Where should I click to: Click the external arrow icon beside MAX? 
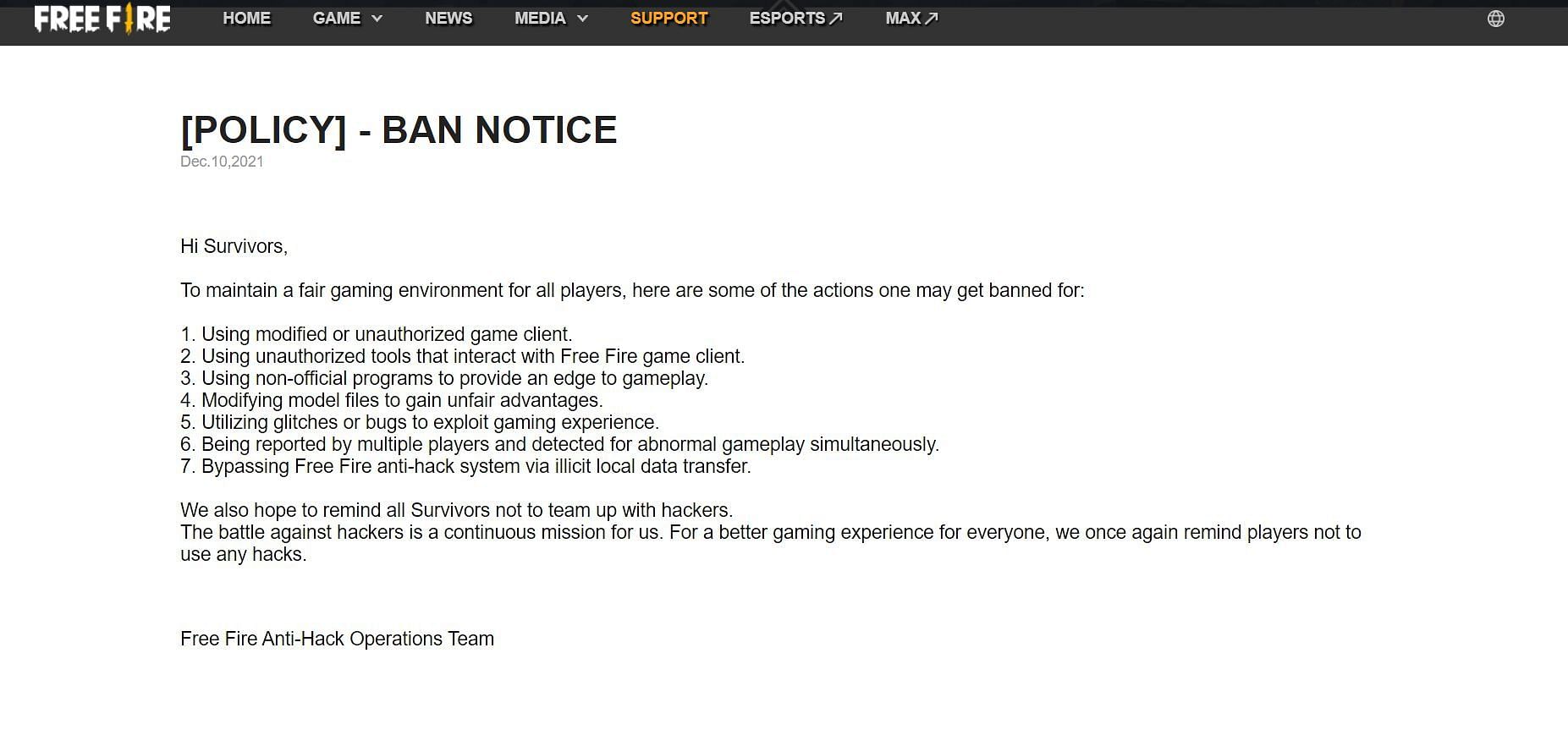coord(932,19)
